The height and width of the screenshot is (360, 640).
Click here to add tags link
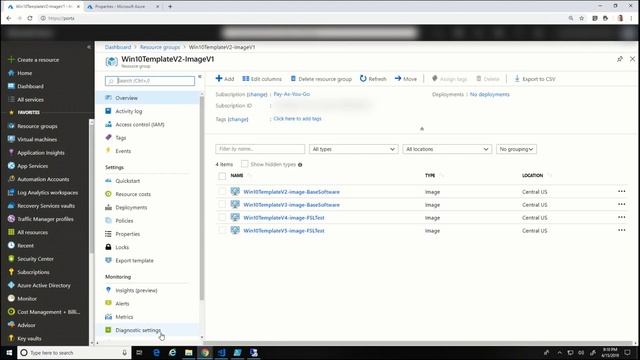coord(297,119)
